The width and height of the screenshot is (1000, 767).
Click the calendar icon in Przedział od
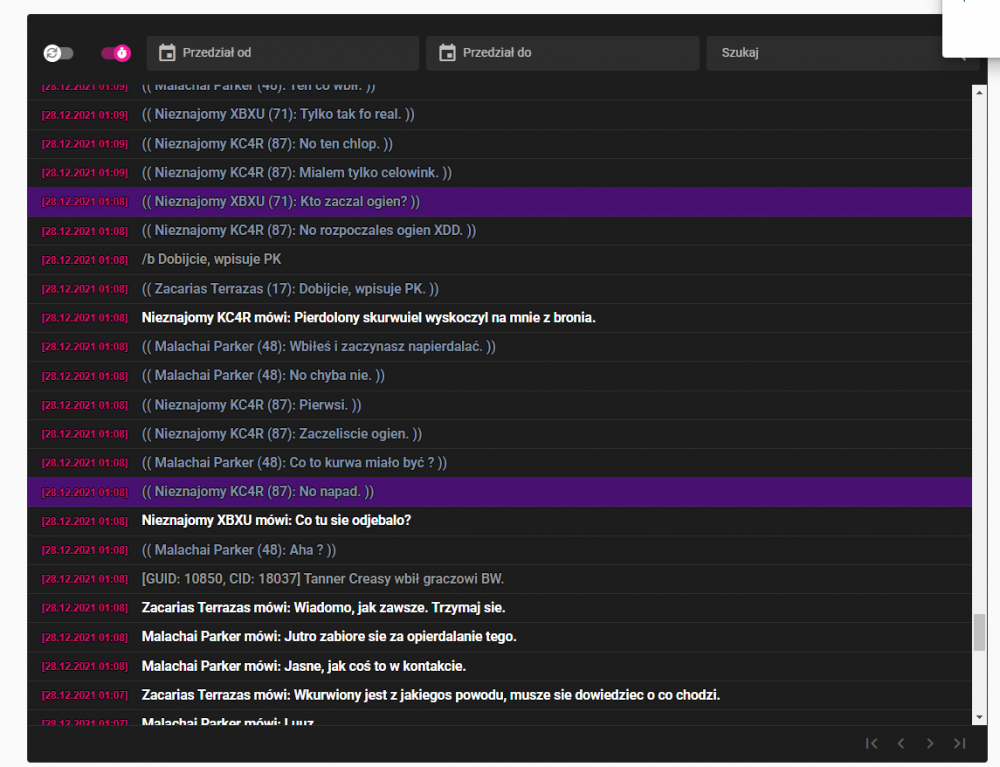pos(167,52)
